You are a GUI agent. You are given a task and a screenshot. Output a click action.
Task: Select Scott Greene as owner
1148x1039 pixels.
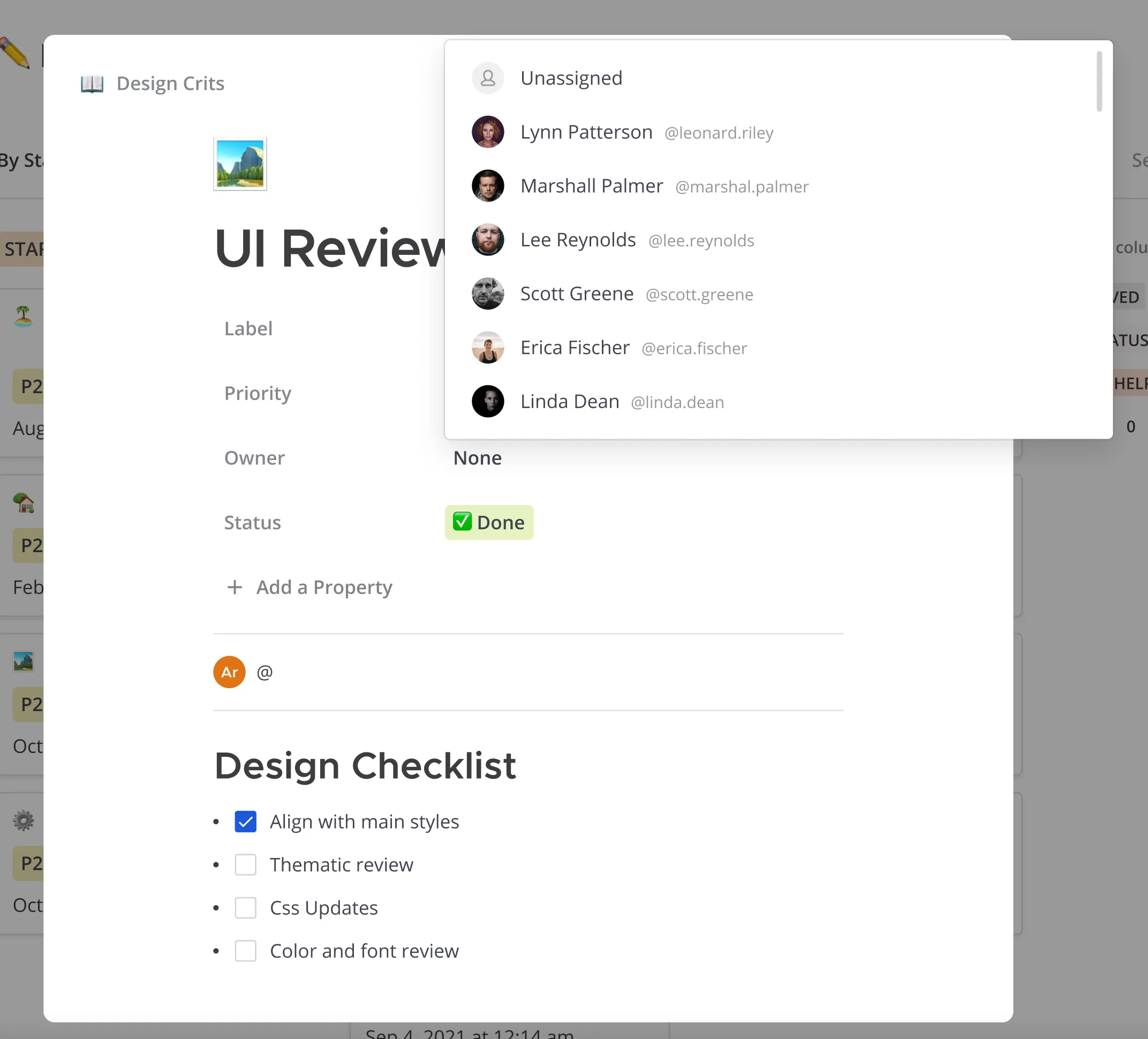(778, 294)
